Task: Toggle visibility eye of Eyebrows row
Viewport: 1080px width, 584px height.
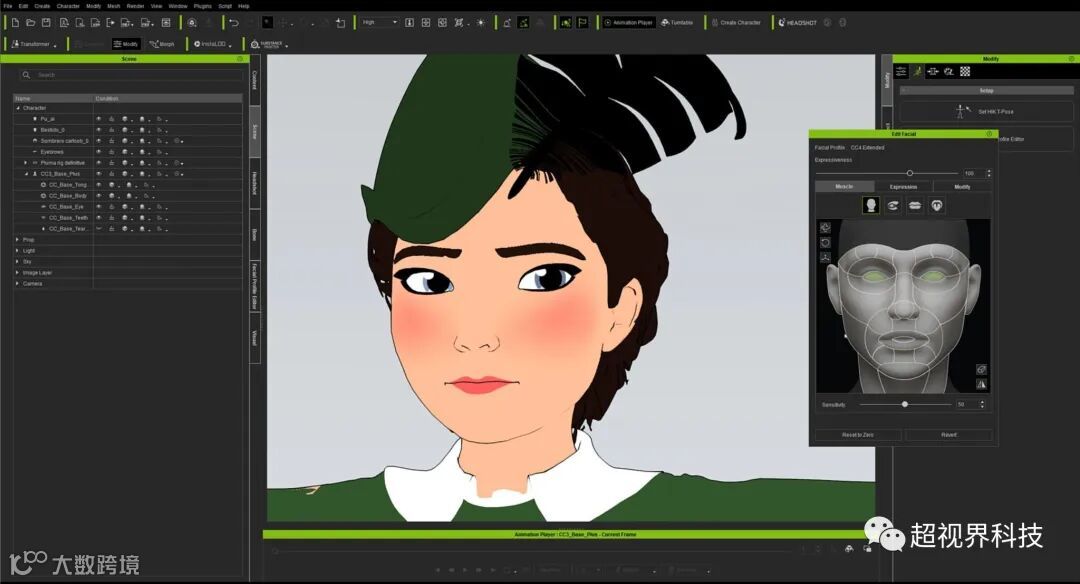Action: (x=98, y=152)
